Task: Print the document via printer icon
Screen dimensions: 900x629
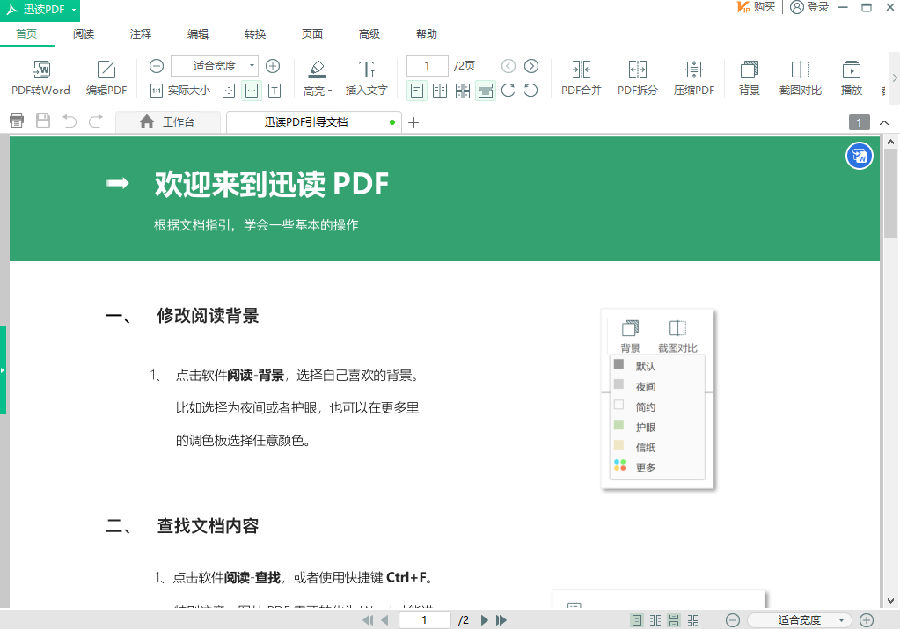Action: [x=17, y=121]
